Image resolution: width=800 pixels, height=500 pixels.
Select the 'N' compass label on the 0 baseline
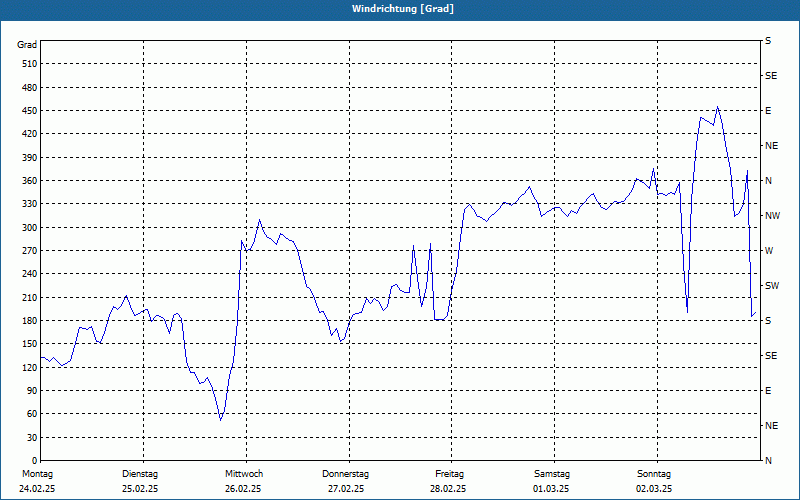click(x=768, y=461)
